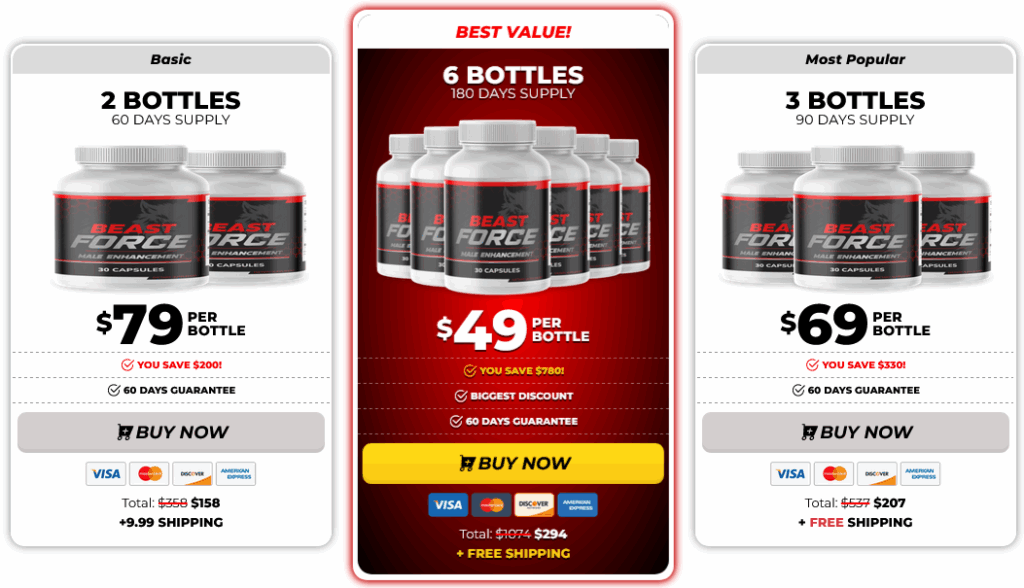This screenshot has height=588, width=1024.
Task: Click Mastercard icon in the Basic package
Action: tap(150, 474)
